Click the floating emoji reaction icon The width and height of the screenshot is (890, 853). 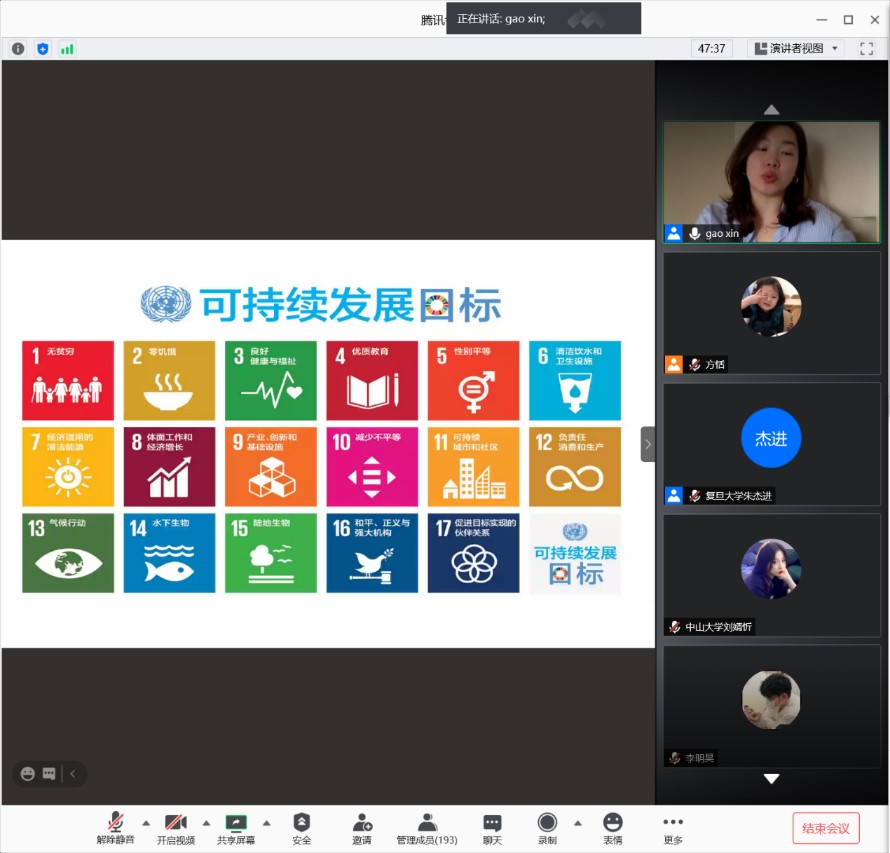point(27,774)
